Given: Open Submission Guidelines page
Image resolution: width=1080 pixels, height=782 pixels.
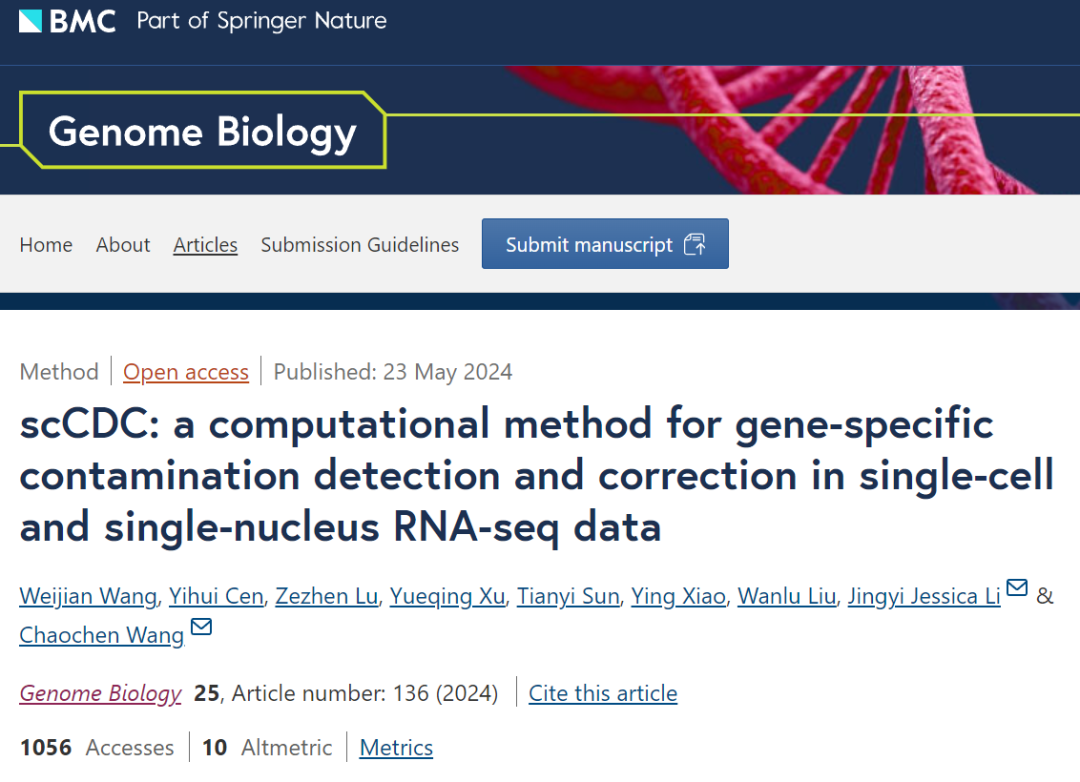Looking at the screenshot, I should click(360, 245).
